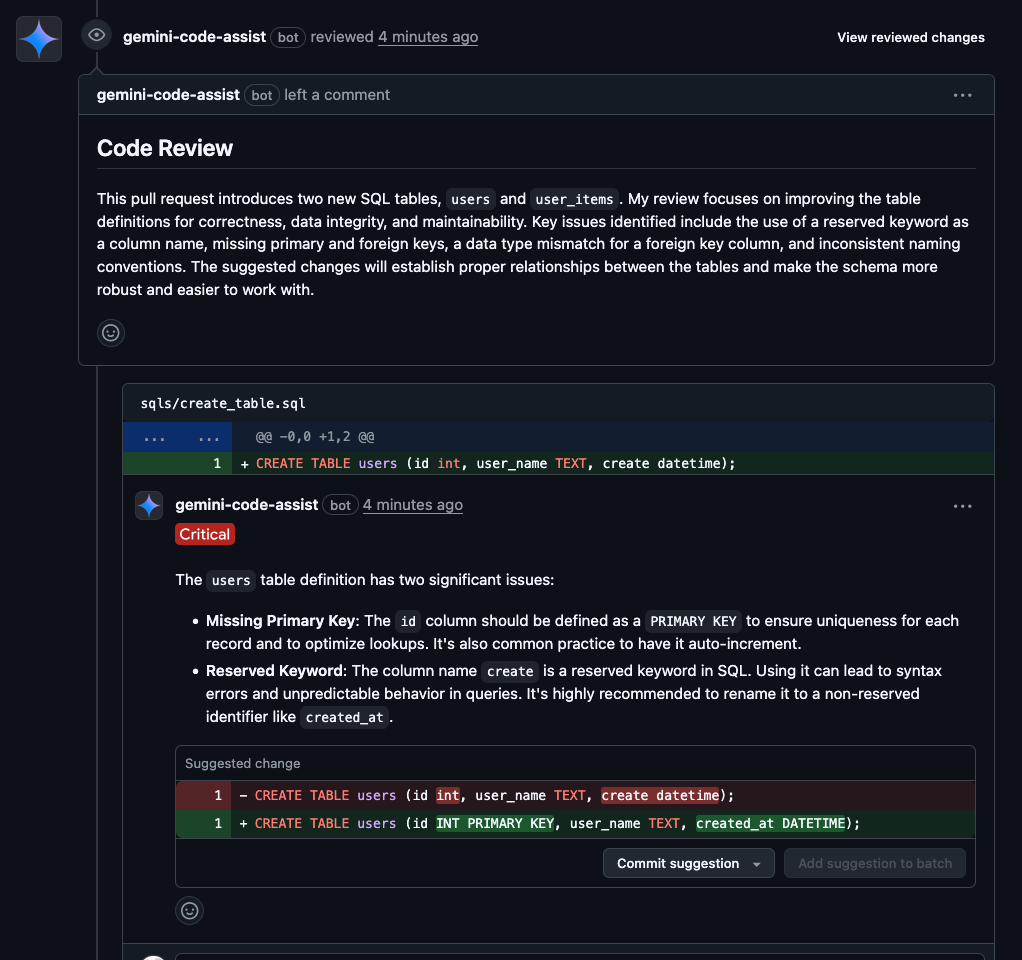Click the Critical severity badge

[x=205, y=534]
